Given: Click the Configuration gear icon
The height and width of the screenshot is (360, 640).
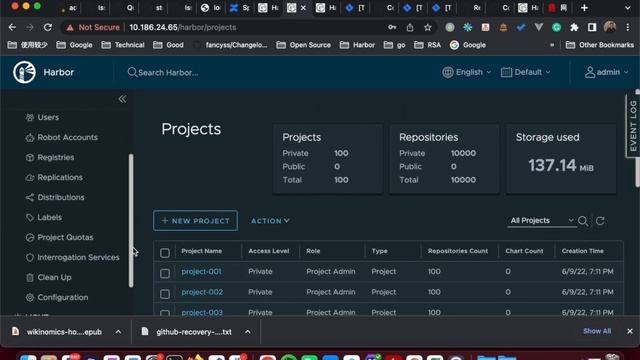Looking at the screenshot, I should (29, 298).
